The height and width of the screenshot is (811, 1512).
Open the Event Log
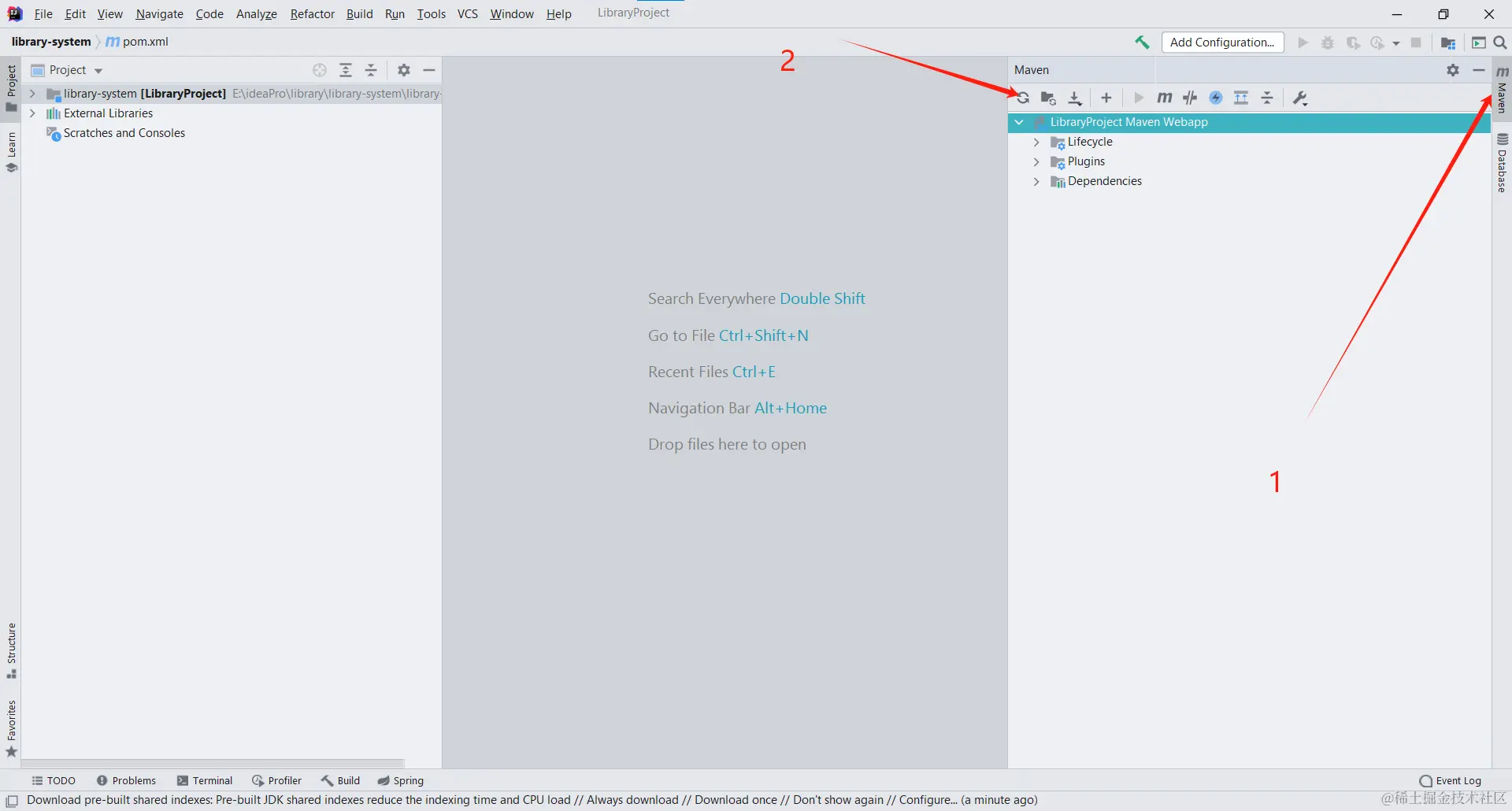(1450, 780)
